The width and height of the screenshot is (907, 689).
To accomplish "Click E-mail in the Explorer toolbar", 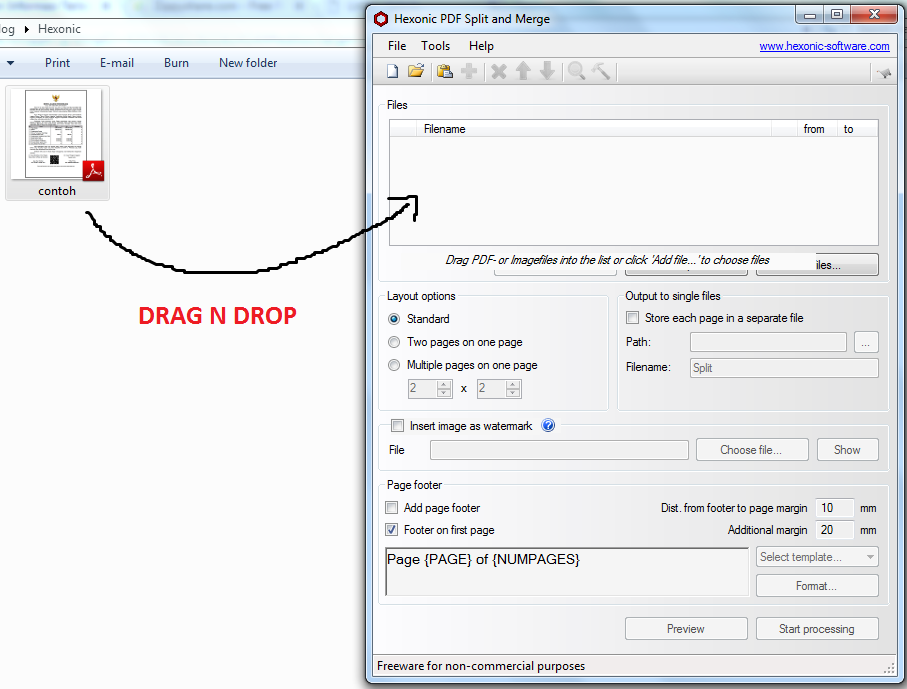I will (x=117, y=63).
